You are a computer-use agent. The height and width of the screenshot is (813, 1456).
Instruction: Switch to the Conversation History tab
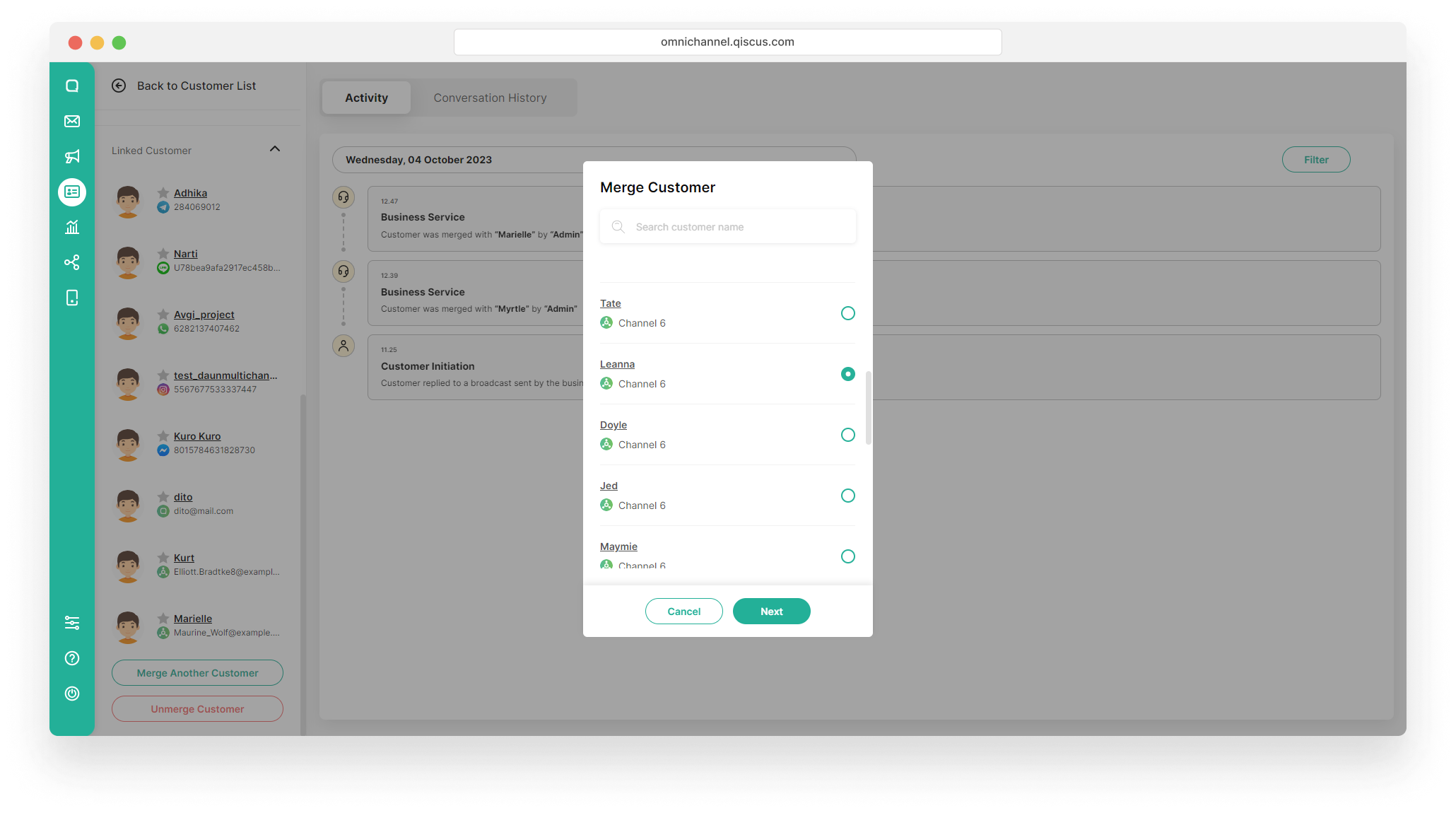coord(490,98)
